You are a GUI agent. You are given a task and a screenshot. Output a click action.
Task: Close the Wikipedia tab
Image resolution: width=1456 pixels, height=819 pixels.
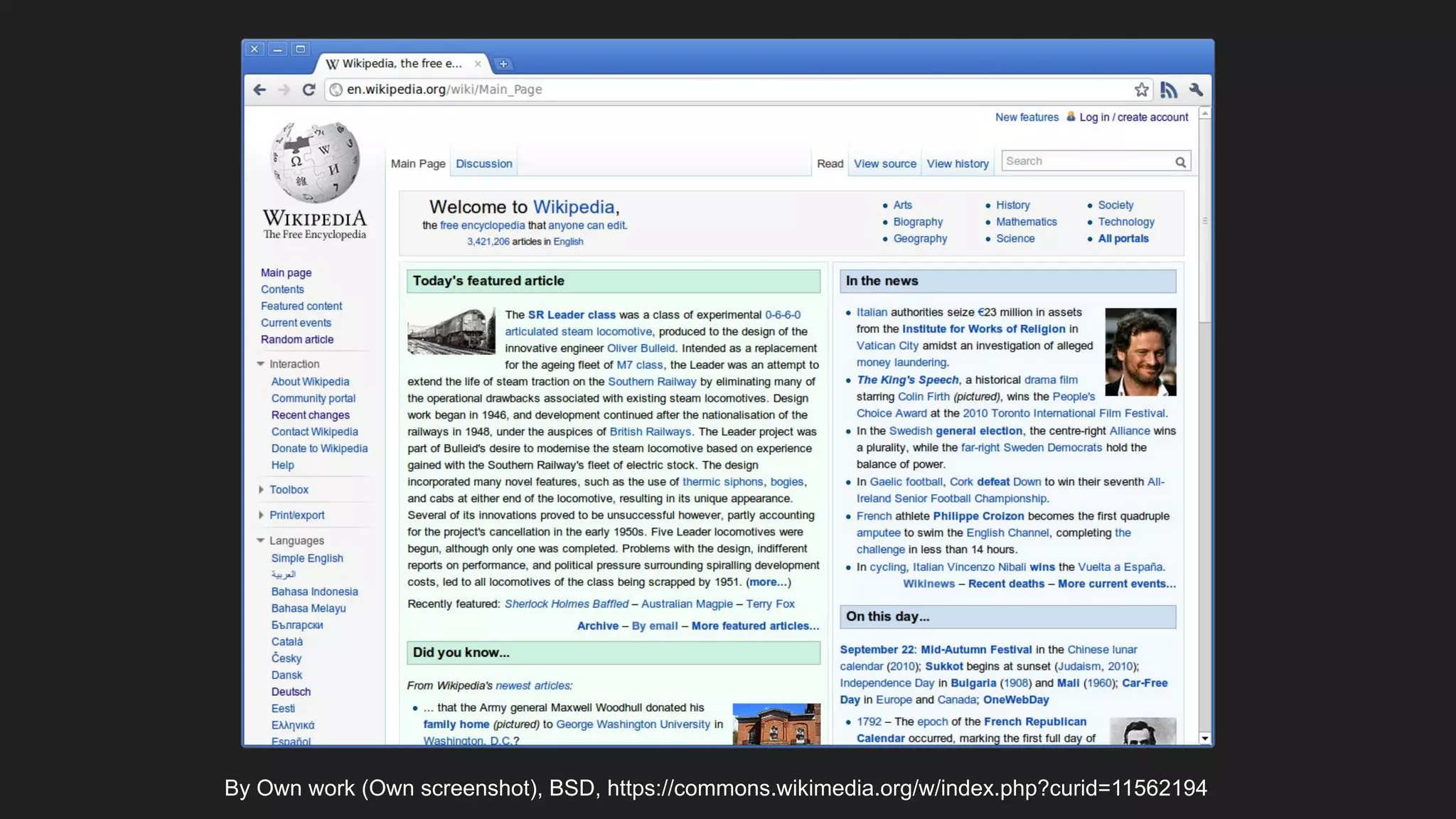(478, 64)
